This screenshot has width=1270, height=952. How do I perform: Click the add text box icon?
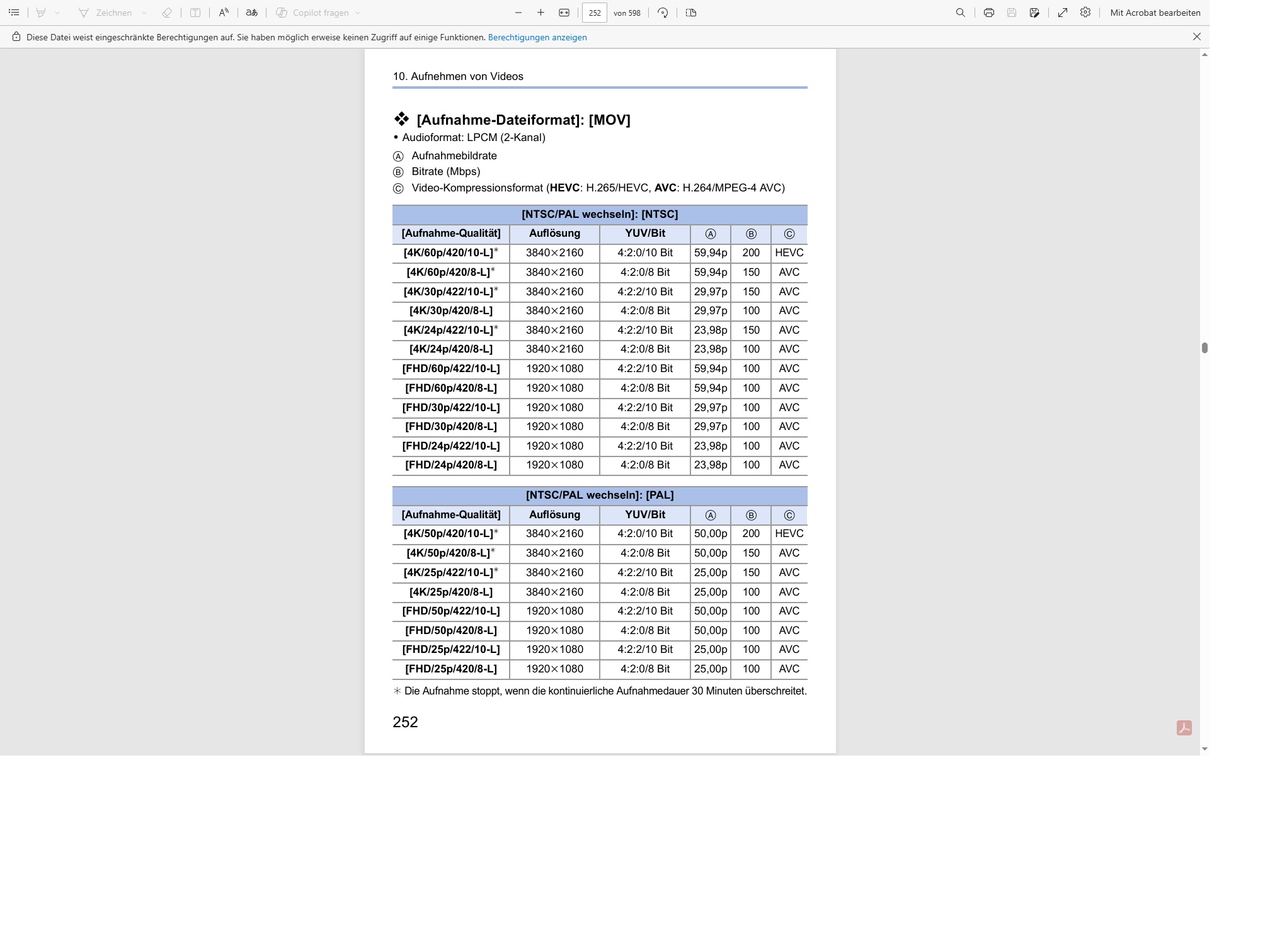click(x=195, y=13)
